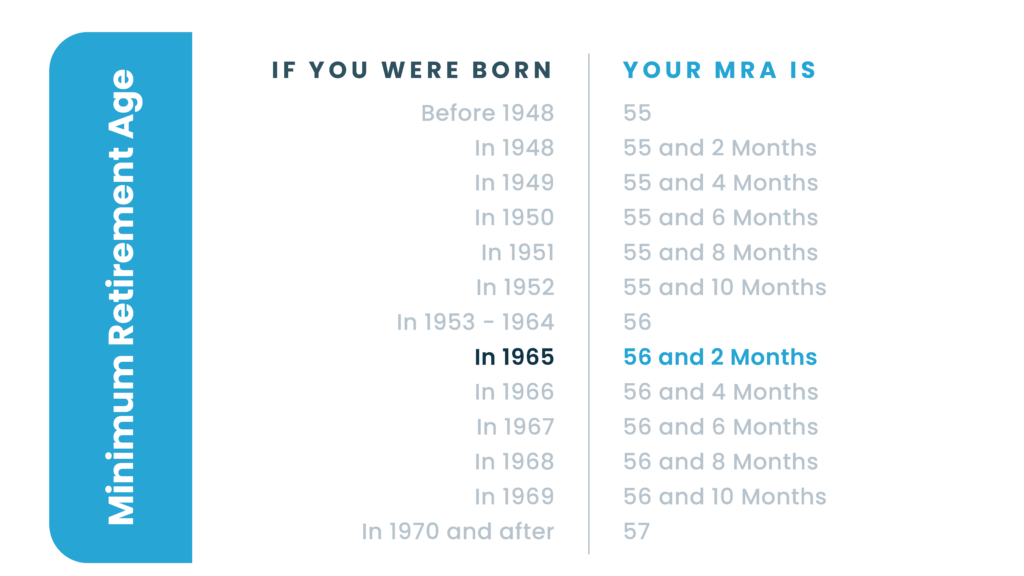Click the 'In 1952' birth year
Image resolution: width=1024 pixels, height=576 pixels.
tap(515, 287)
